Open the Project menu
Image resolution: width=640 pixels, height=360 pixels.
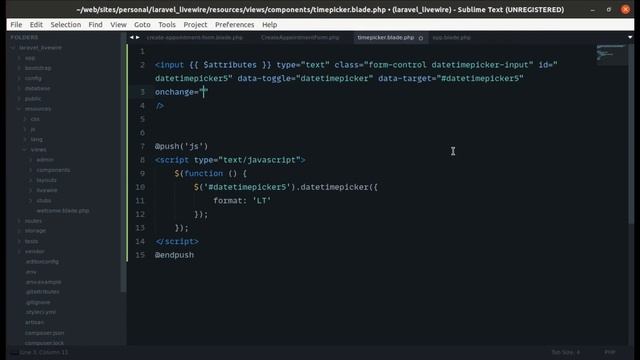tap(195, 24)
